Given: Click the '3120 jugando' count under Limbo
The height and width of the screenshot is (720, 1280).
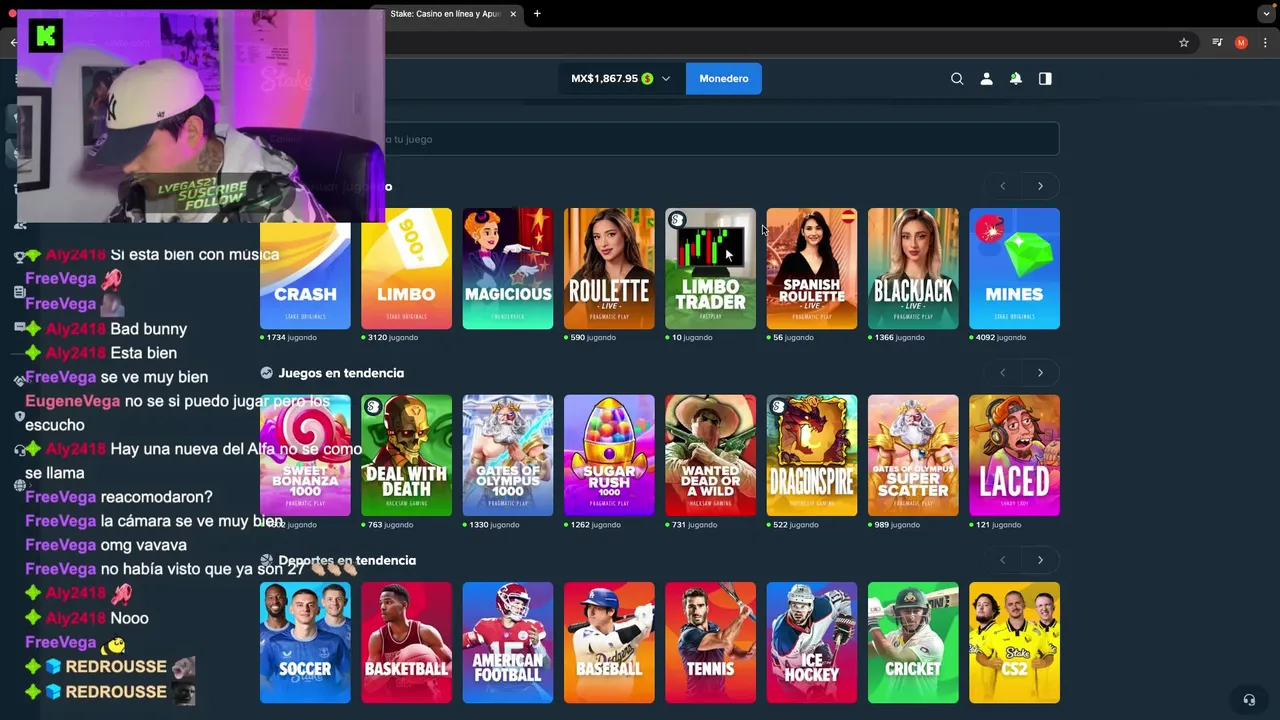Looking at the screenshot, I should coord(393,338).
